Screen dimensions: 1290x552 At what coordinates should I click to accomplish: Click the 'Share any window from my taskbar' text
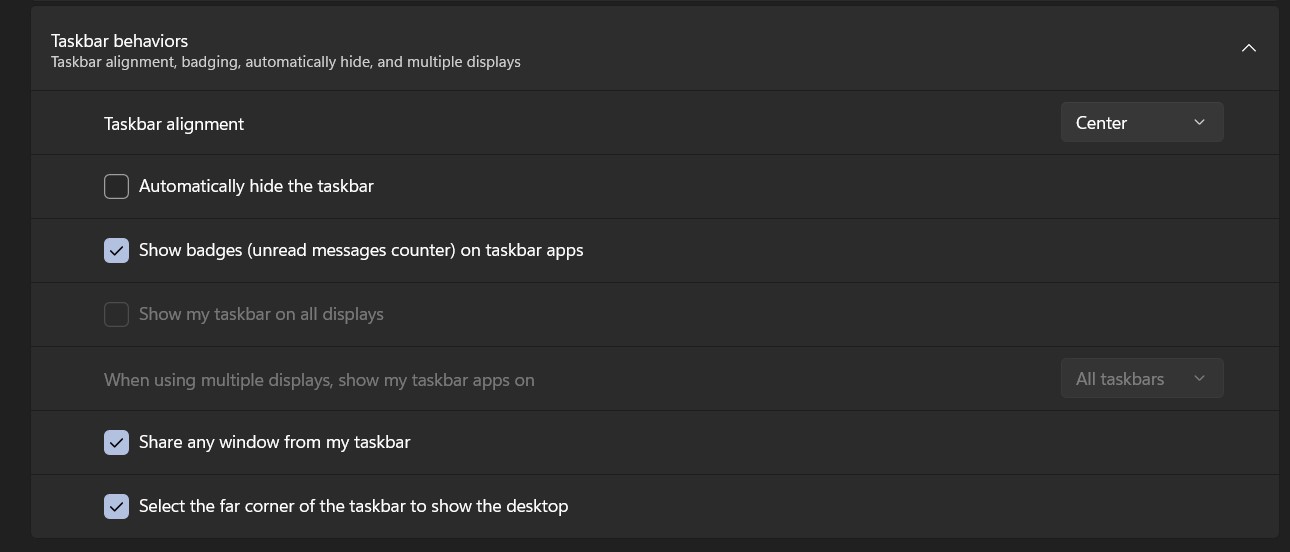click(x=274, y=442)
